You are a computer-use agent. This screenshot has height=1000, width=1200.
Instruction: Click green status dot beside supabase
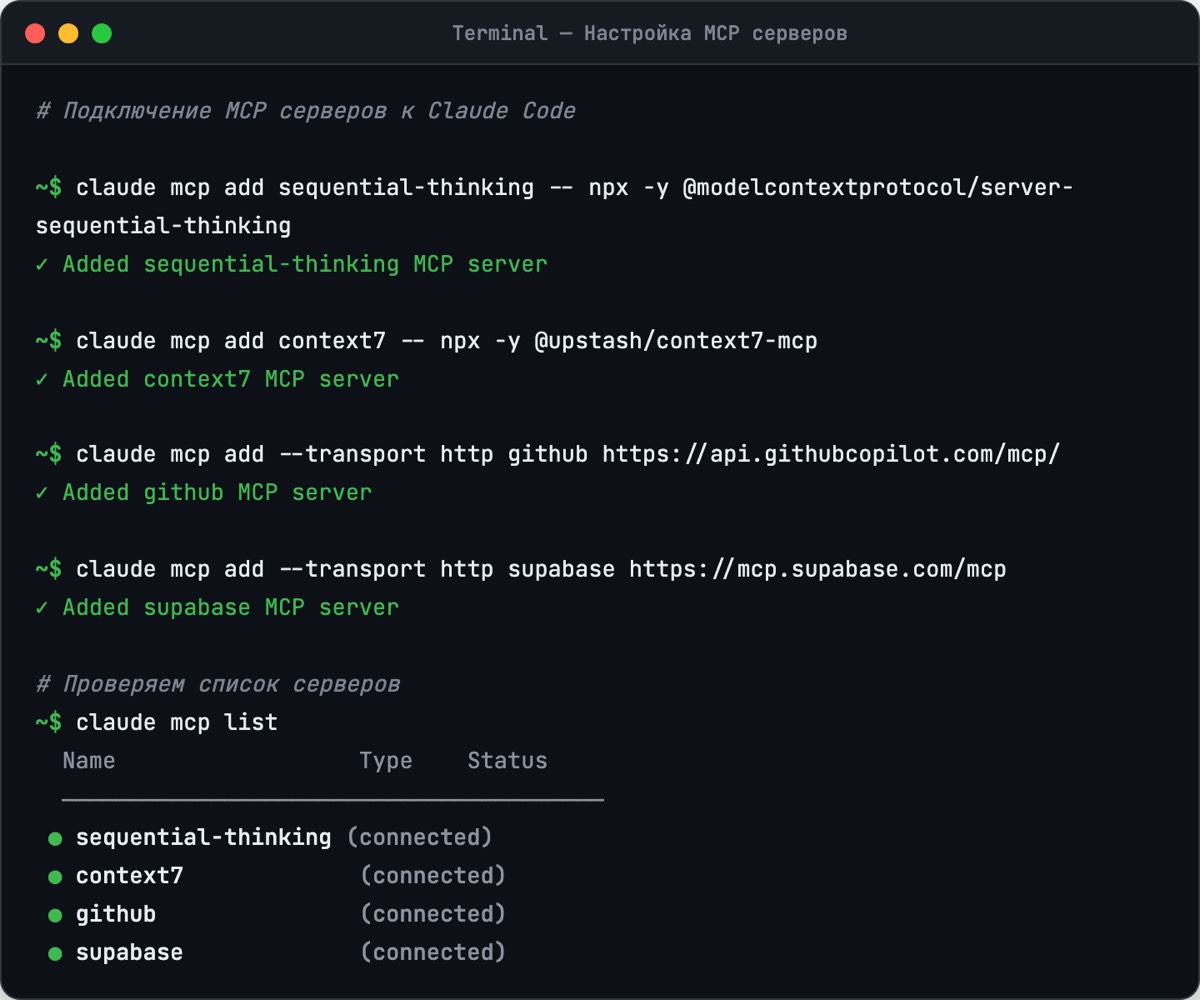coord(55,954)
